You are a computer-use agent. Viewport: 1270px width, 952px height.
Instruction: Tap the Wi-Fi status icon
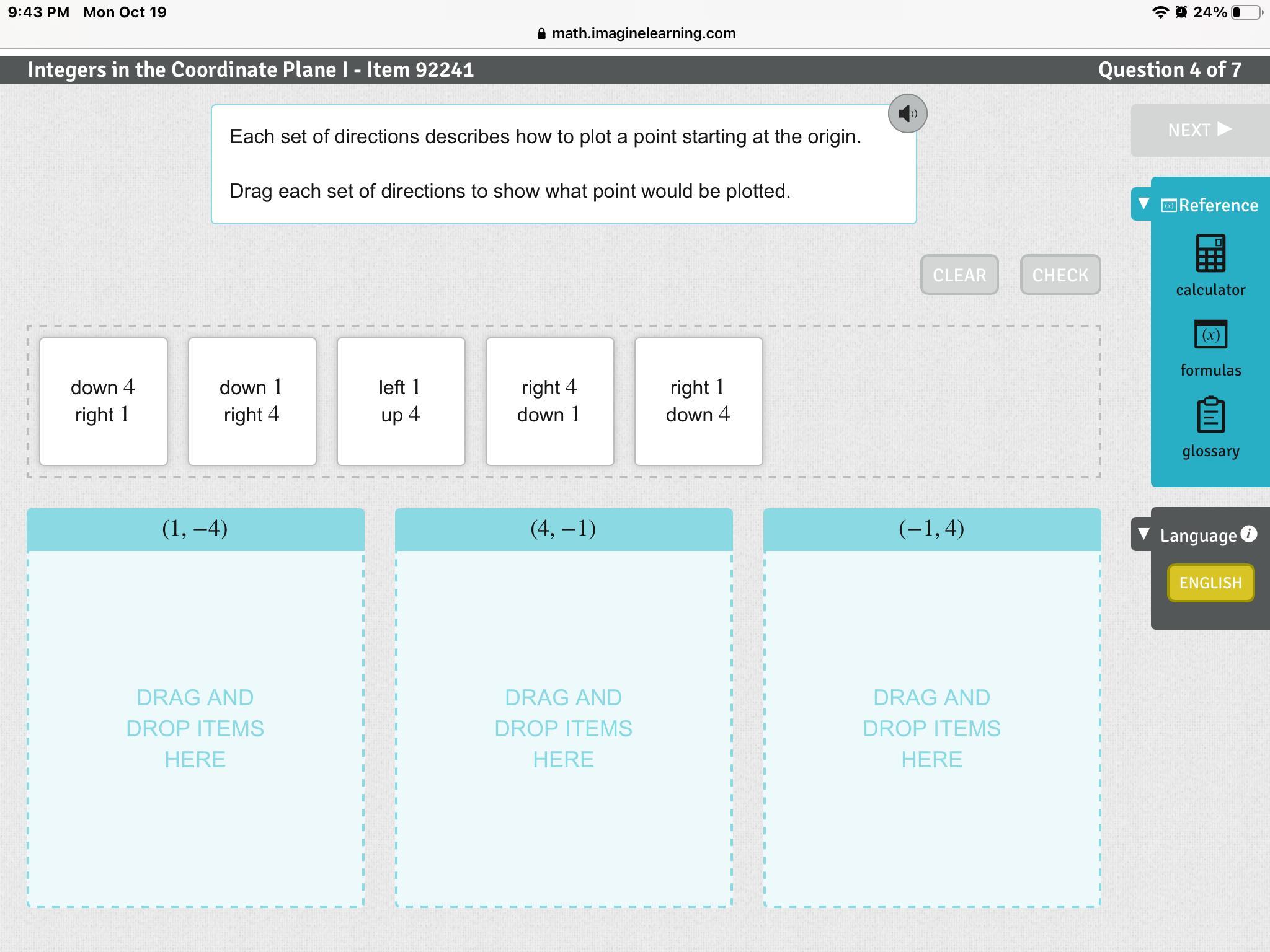point(1160,12)
